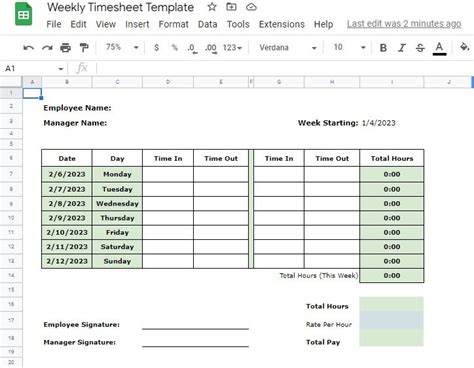Select row 14 header
Image resolution: width=474 pixels, height=368 pixels.
(x=11, y=275)
